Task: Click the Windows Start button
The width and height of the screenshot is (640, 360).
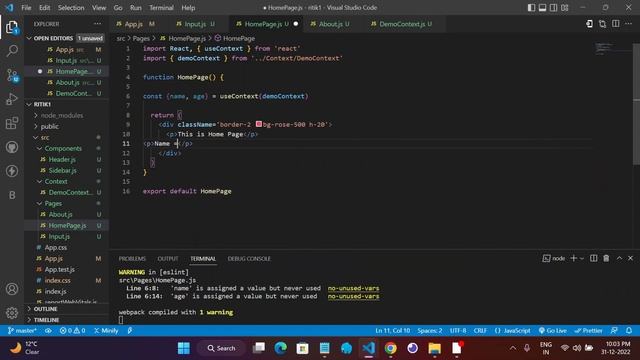Action: point(184,348)
